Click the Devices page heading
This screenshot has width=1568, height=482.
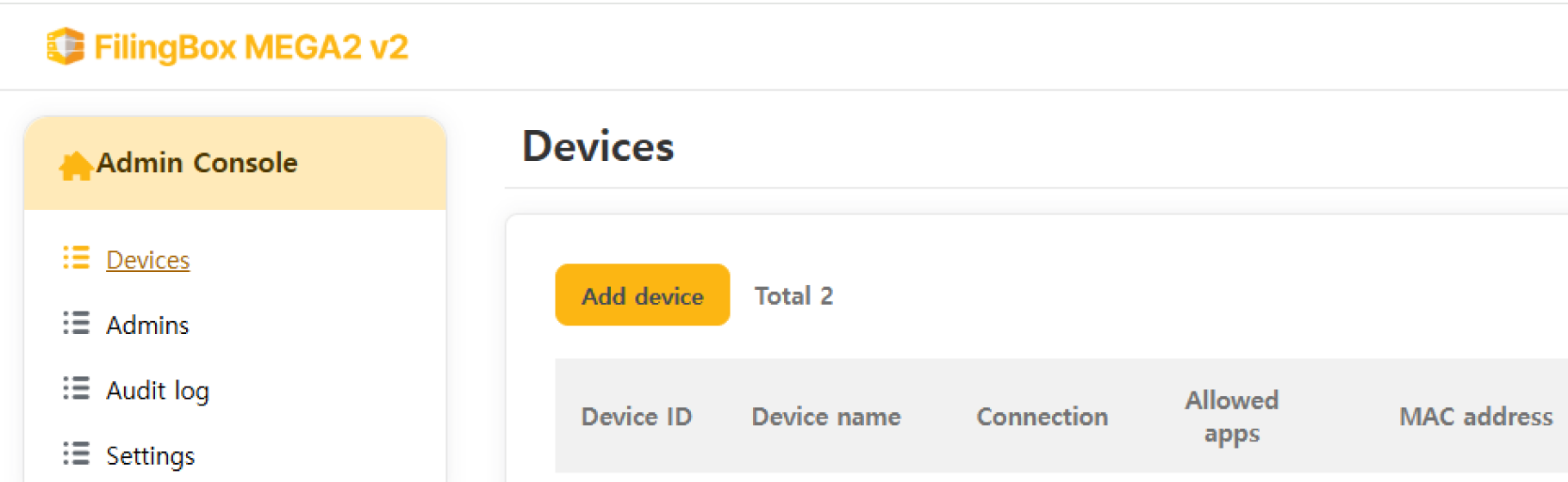coord(598,146)
